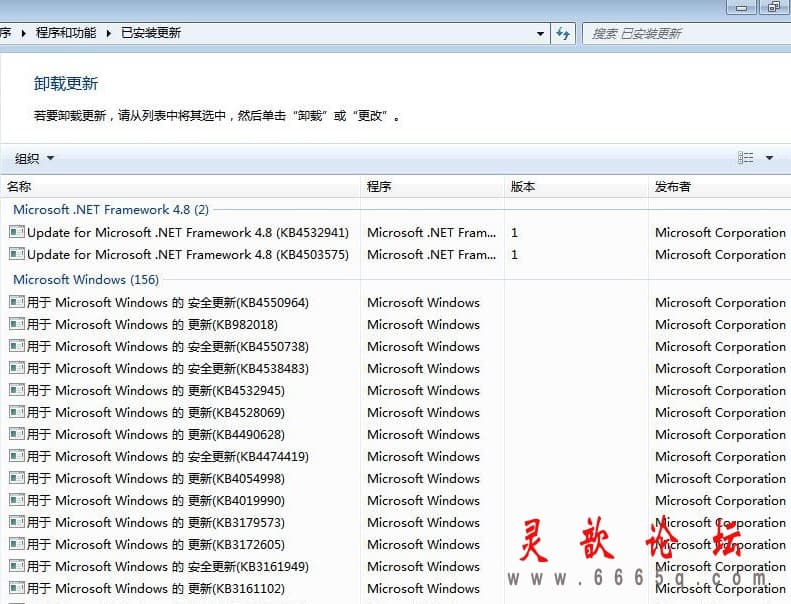Click the icon of update KB3161102
Screen dimensions: 791x604
point(17,588)
